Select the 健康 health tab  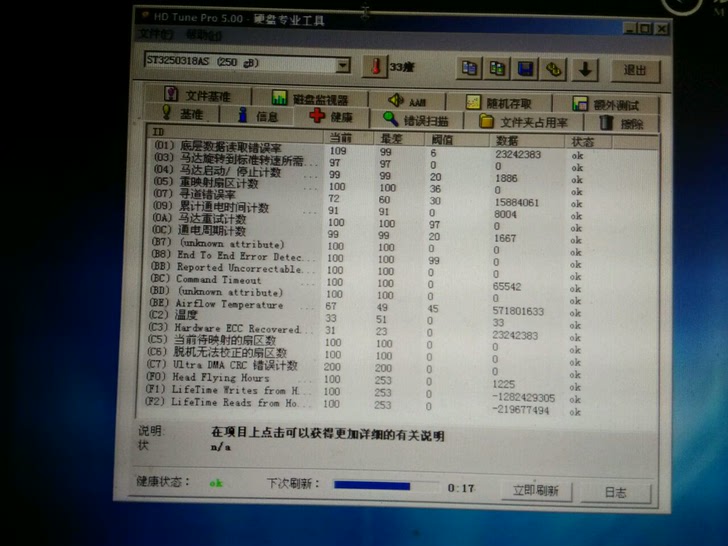(331, 116)
